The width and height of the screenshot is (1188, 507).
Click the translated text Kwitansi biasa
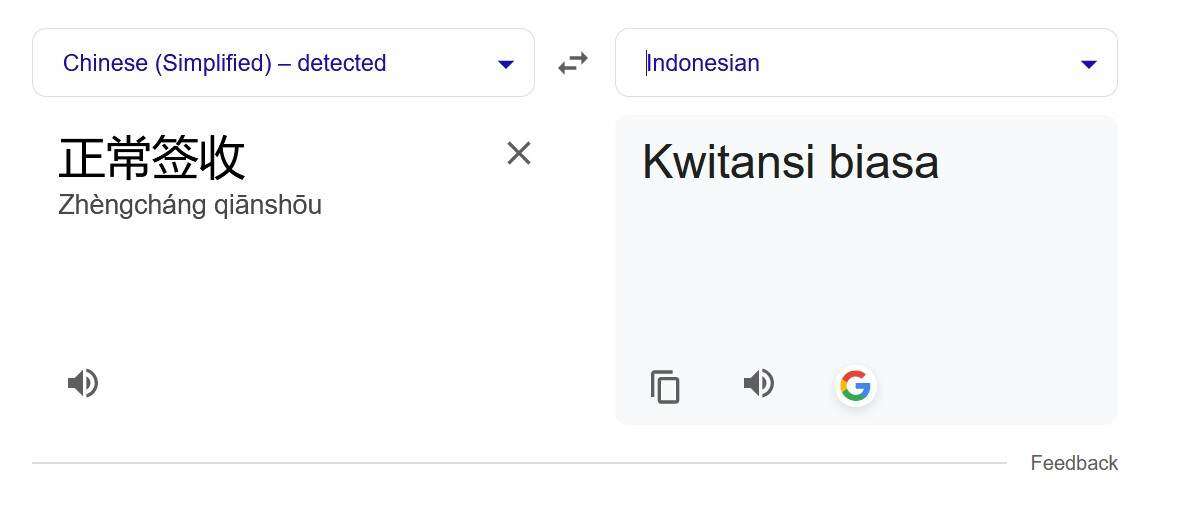[x=790, y=161]
